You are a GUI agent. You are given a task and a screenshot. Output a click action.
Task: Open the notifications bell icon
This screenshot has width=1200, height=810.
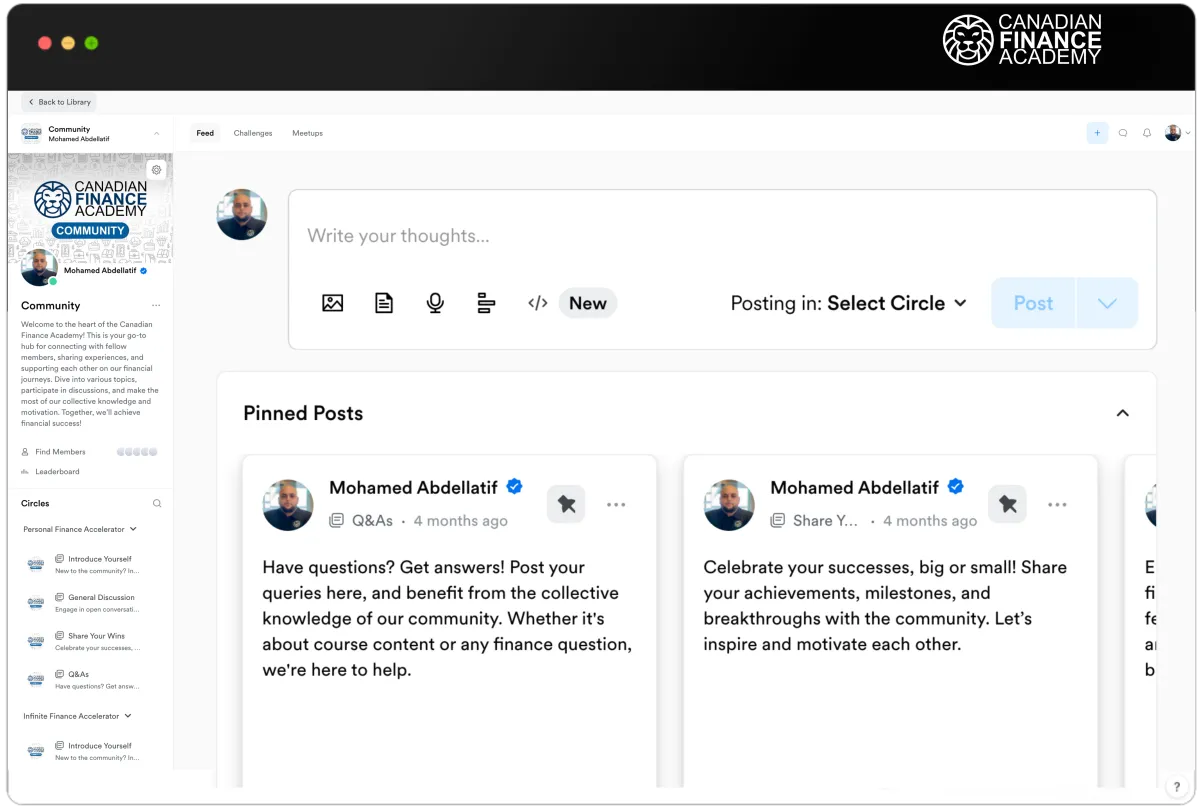tap(1147, 133)
